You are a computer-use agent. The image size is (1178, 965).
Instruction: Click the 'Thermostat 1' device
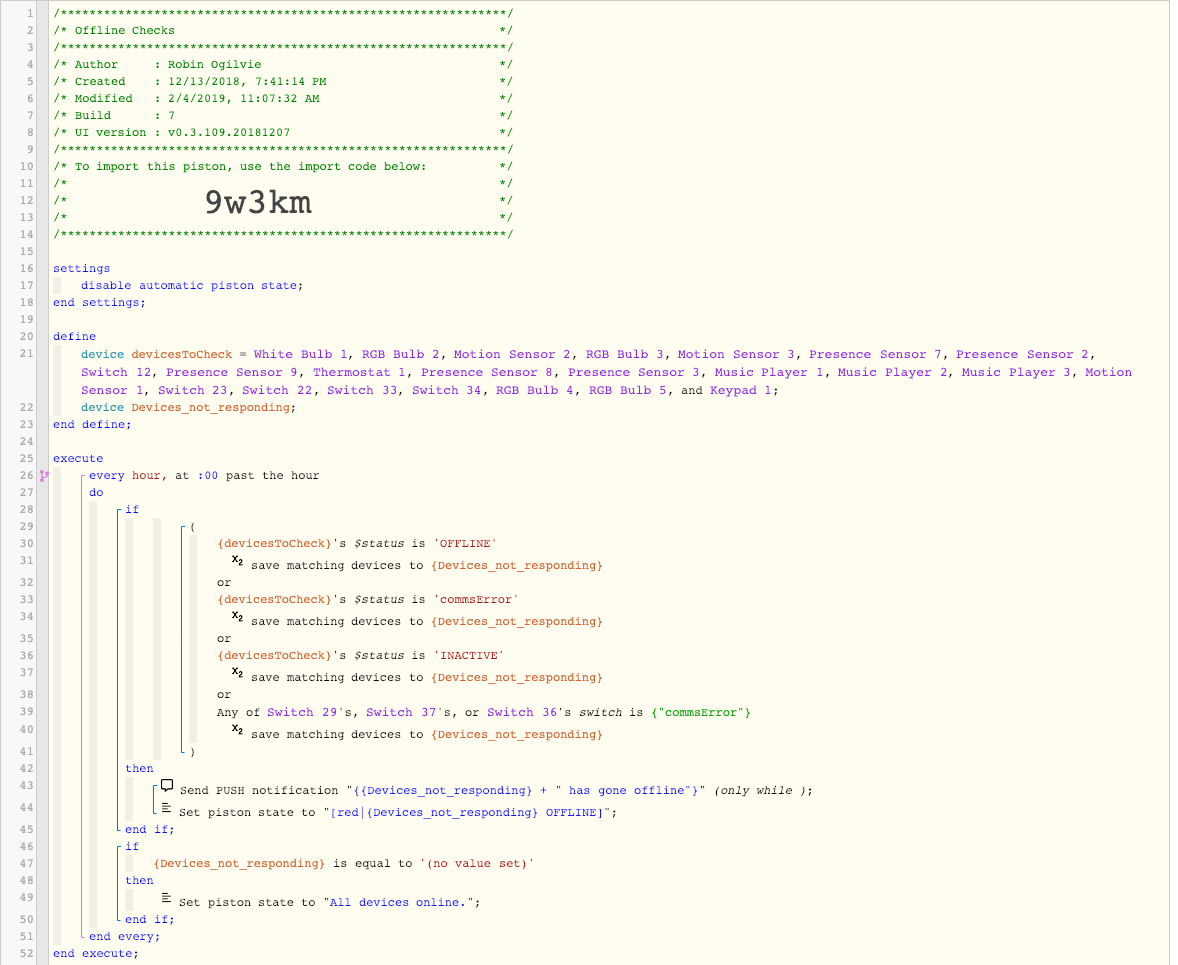[359, 373]
